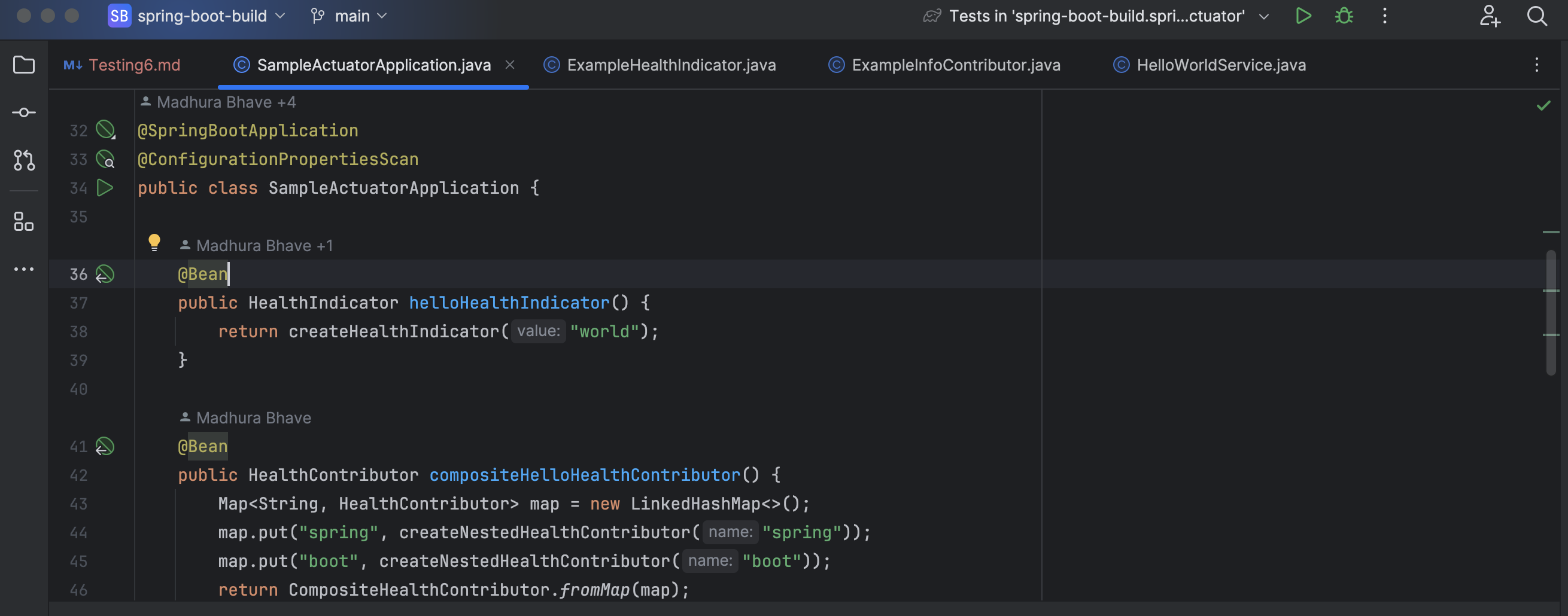The width and height of the screenshot is (1568, 616).
Task: Open the Project folder tool window
Action: pos(24,65)
